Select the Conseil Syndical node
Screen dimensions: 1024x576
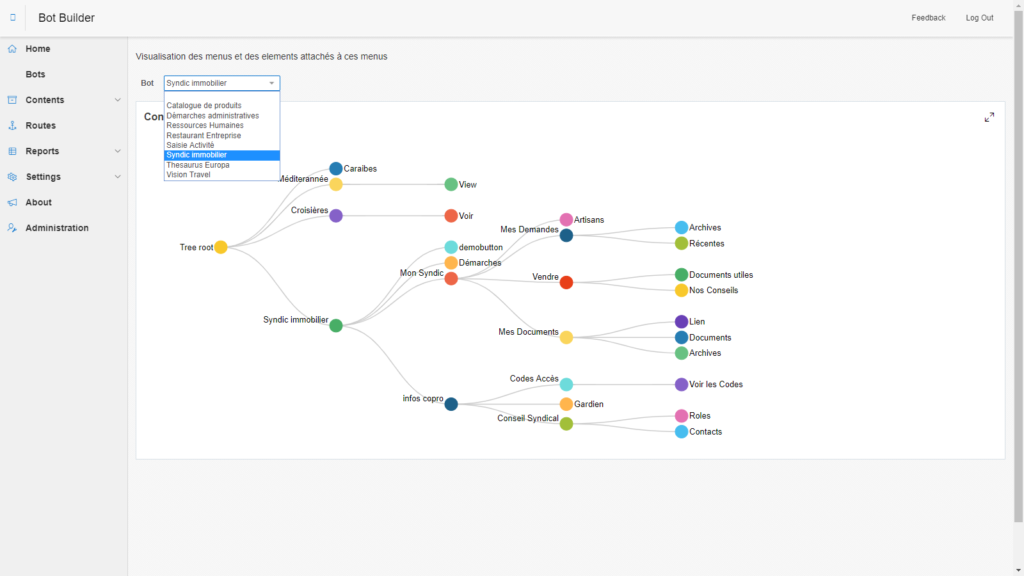coord(566,424)
